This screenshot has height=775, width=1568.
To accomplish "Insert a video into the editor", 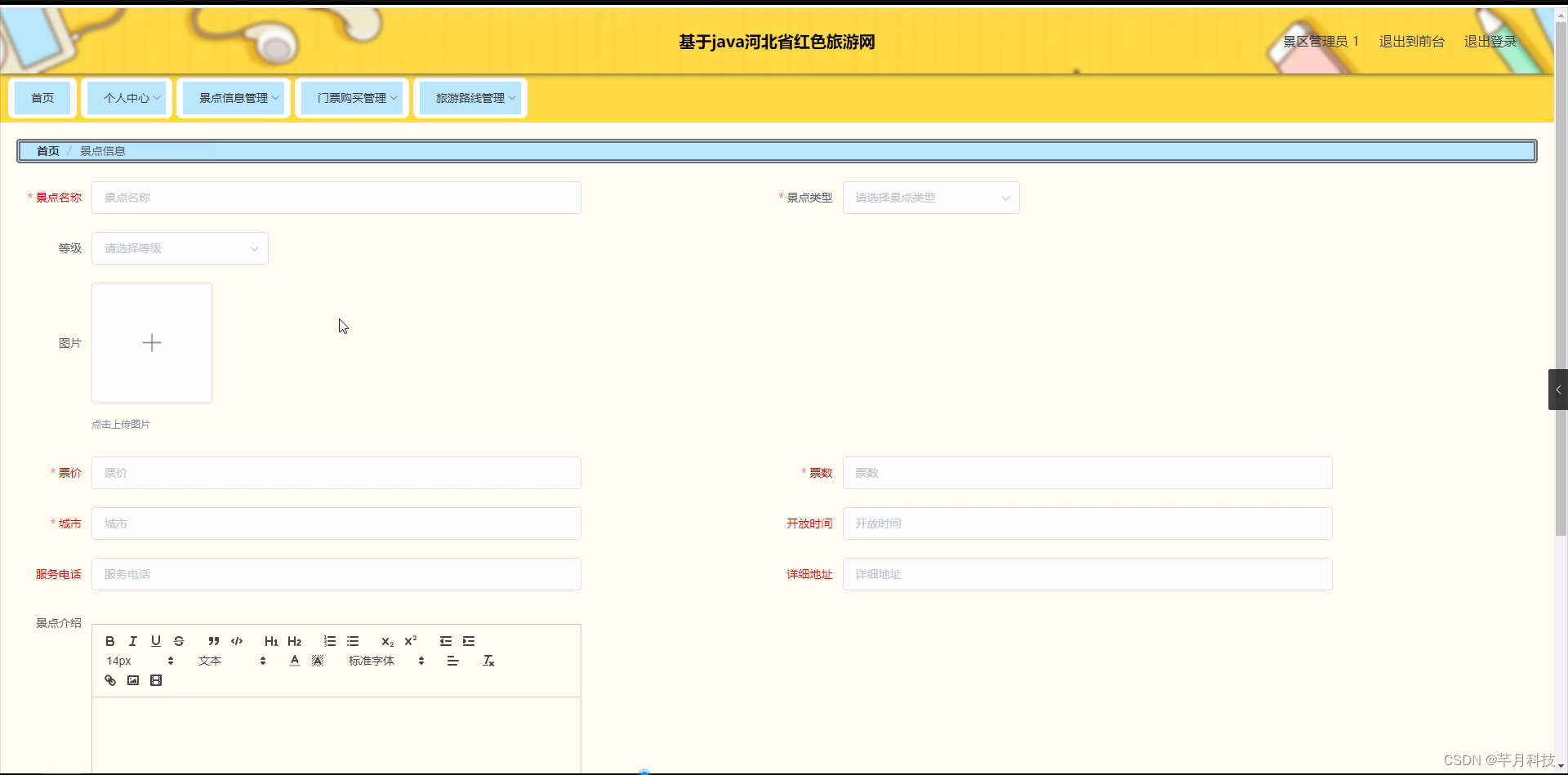I will click(155, 679).
